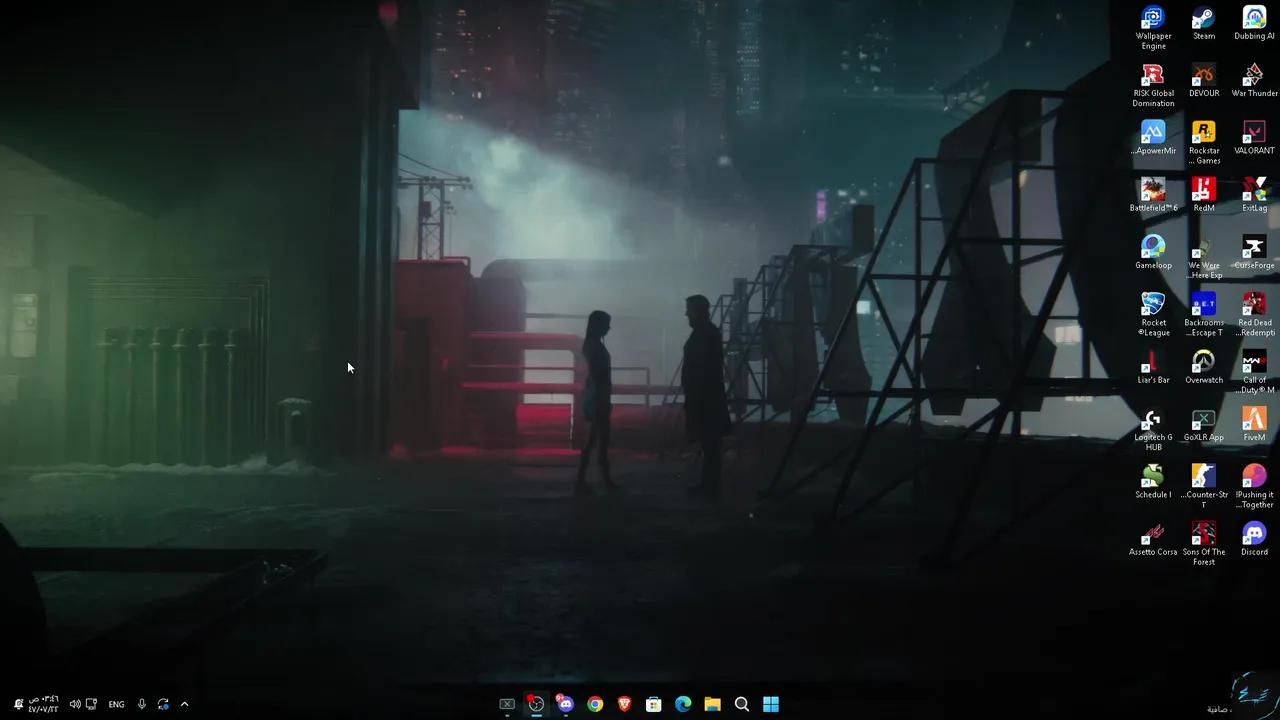Select VALORANT desktop icon
1280x720 pixels.
[1254, 138]
